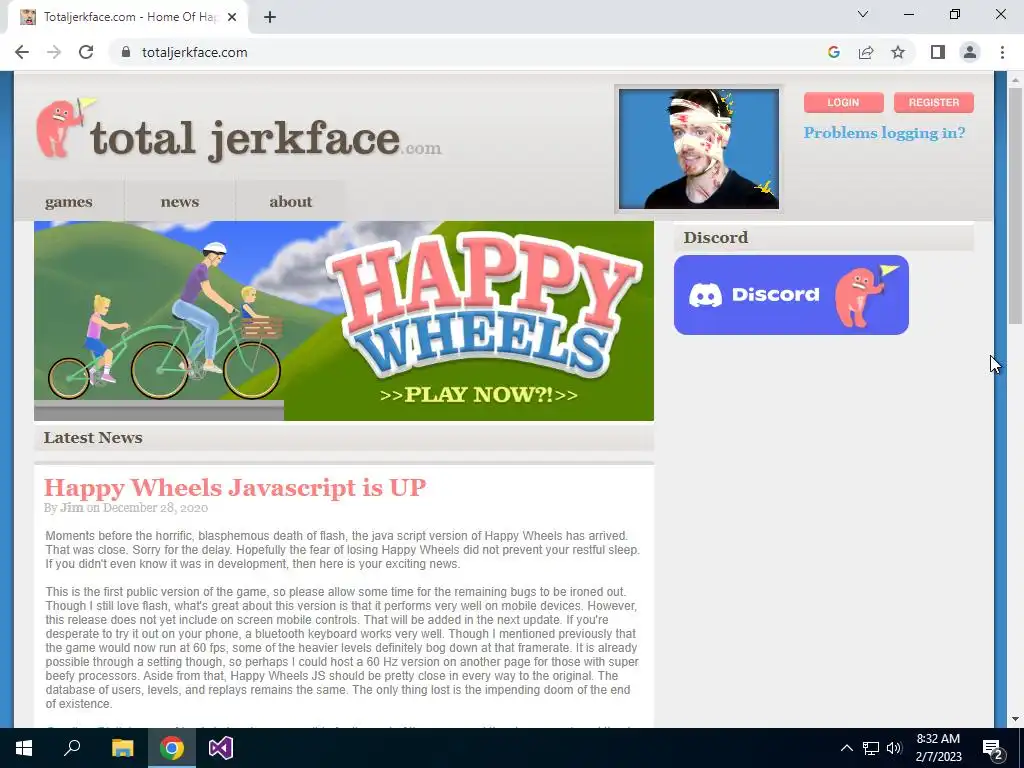Image resolution: width=1024 pixels, height=768 pixels.
Task: Click the REGISTER button
Action: 933,103
